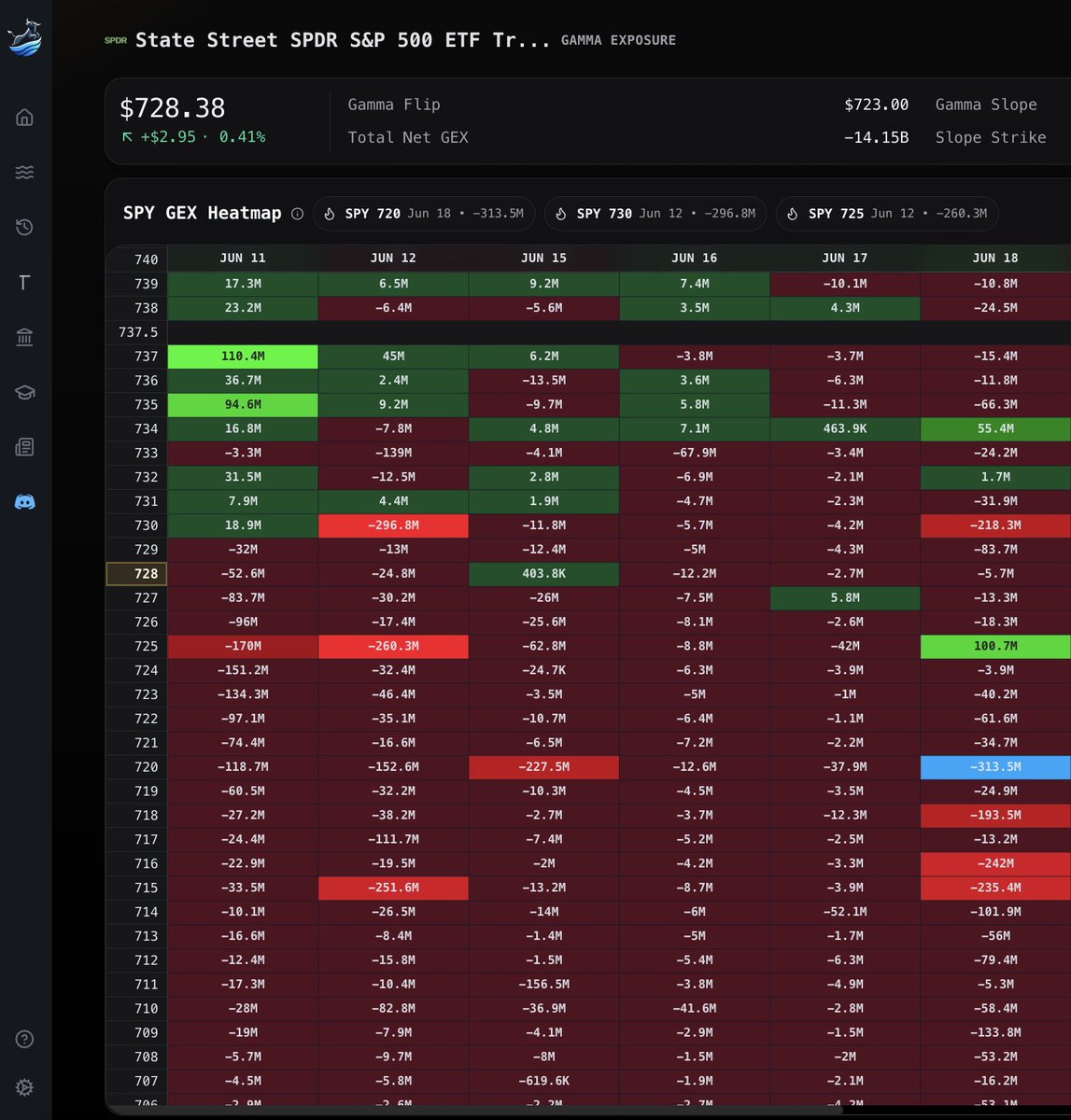Click the JUN 12 column header
The image size is (1071, 1120).
393,259
